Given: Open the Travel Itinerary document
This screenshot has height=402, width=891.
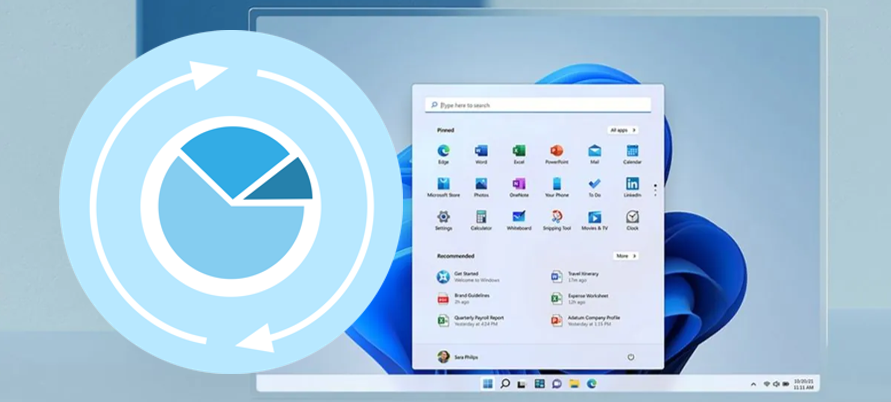Looking at the screenshot, I should pyautogui.click(x=575, y=277).
